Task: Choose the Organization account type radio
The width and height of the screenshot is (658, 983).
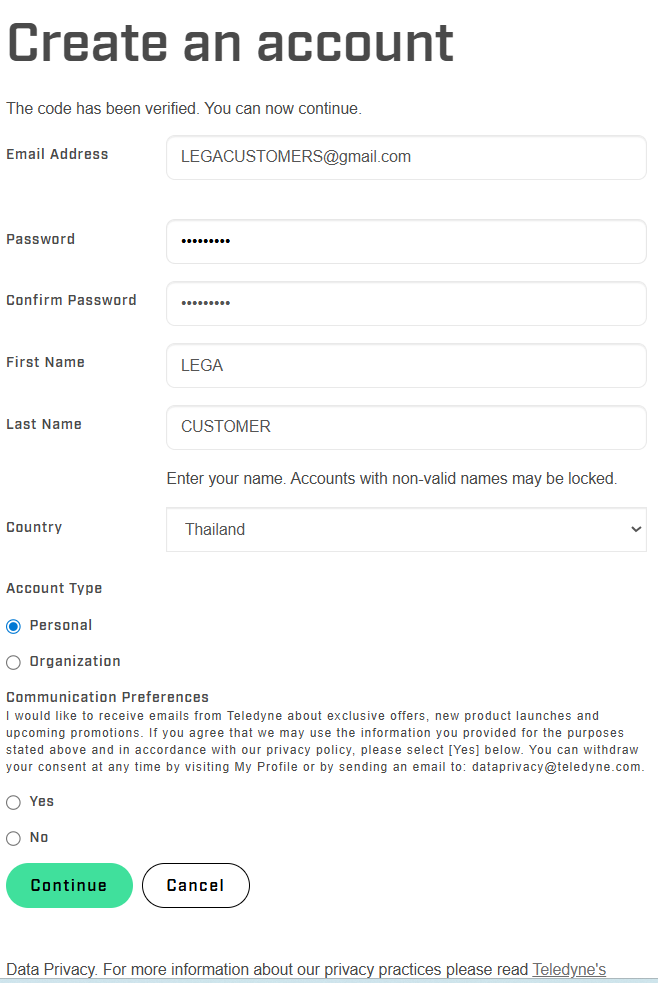Action: point(13,662)
